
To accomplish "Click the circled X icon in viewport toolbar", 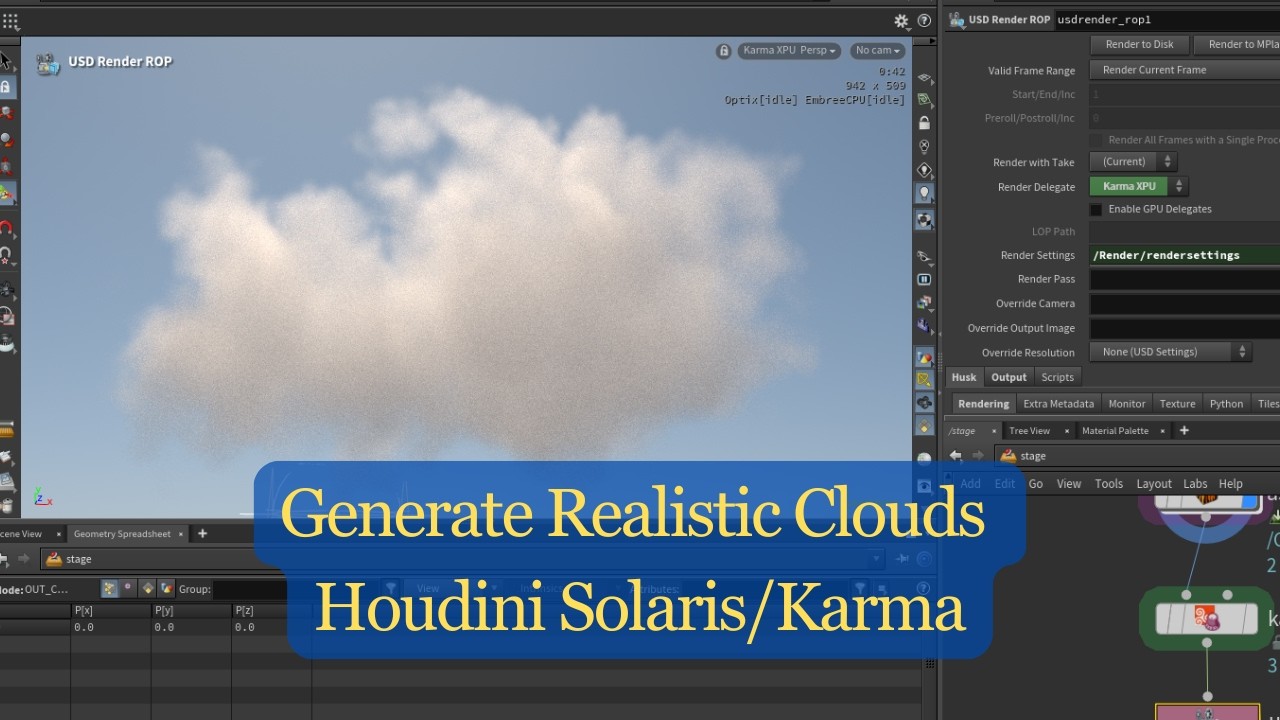I will click(925, 147).
